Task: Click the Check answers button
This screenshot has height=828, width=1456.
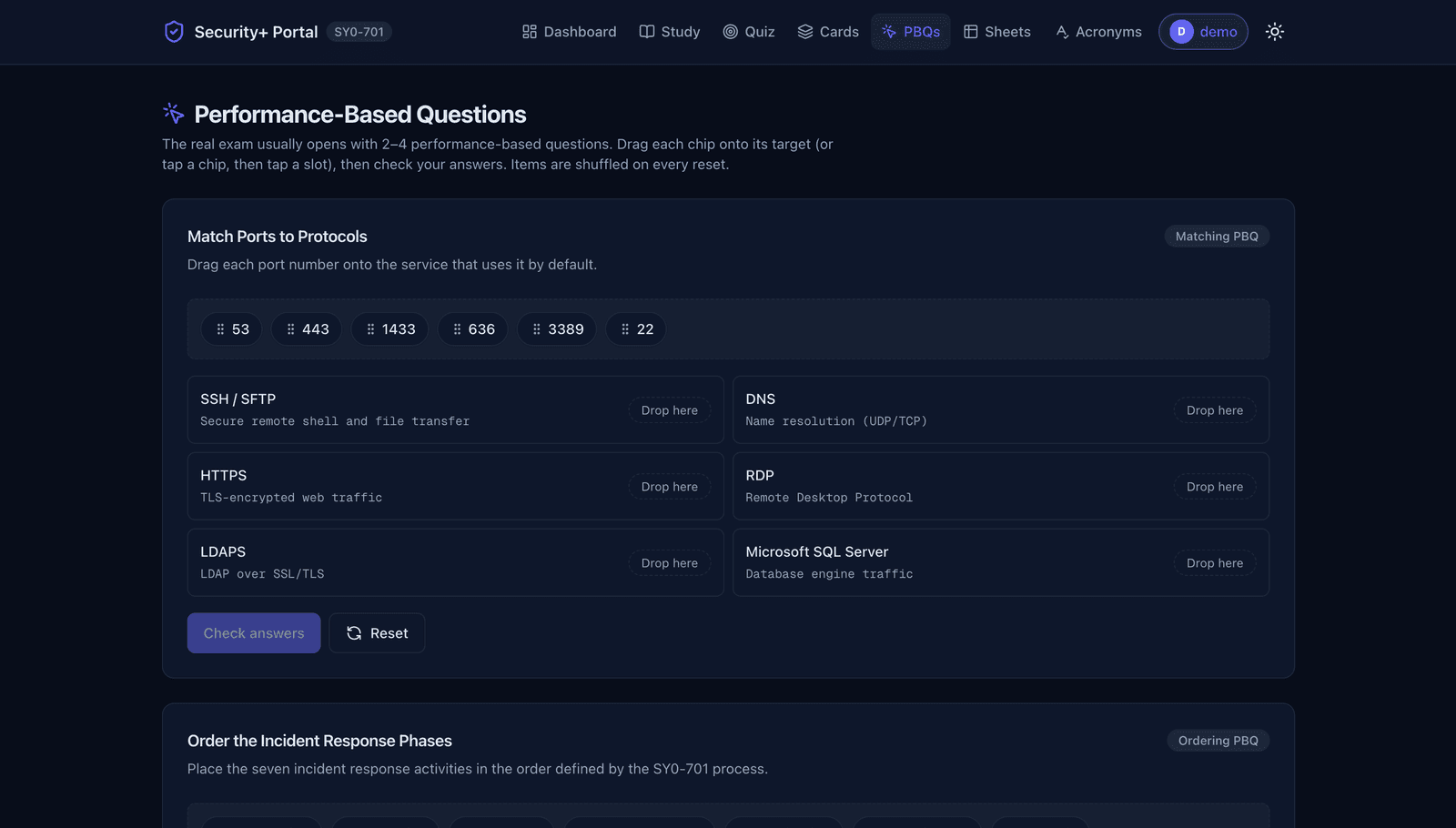Action: click(x=254, y=633)
